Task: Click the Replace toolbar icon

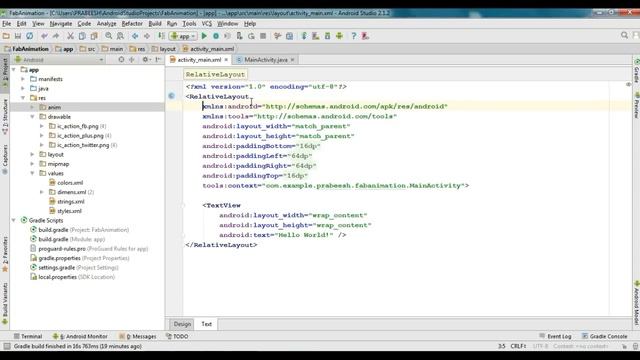Action: point(120,36)
